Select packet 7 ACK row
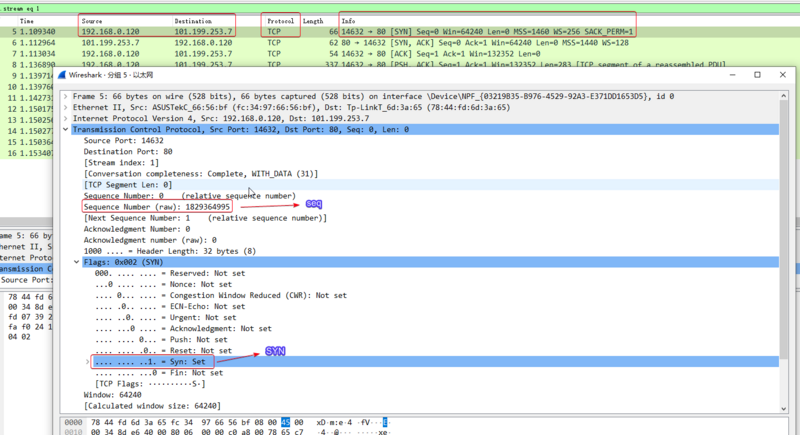Screen dimensions: 800x435 pyautogui.click(x=400, y=54)
